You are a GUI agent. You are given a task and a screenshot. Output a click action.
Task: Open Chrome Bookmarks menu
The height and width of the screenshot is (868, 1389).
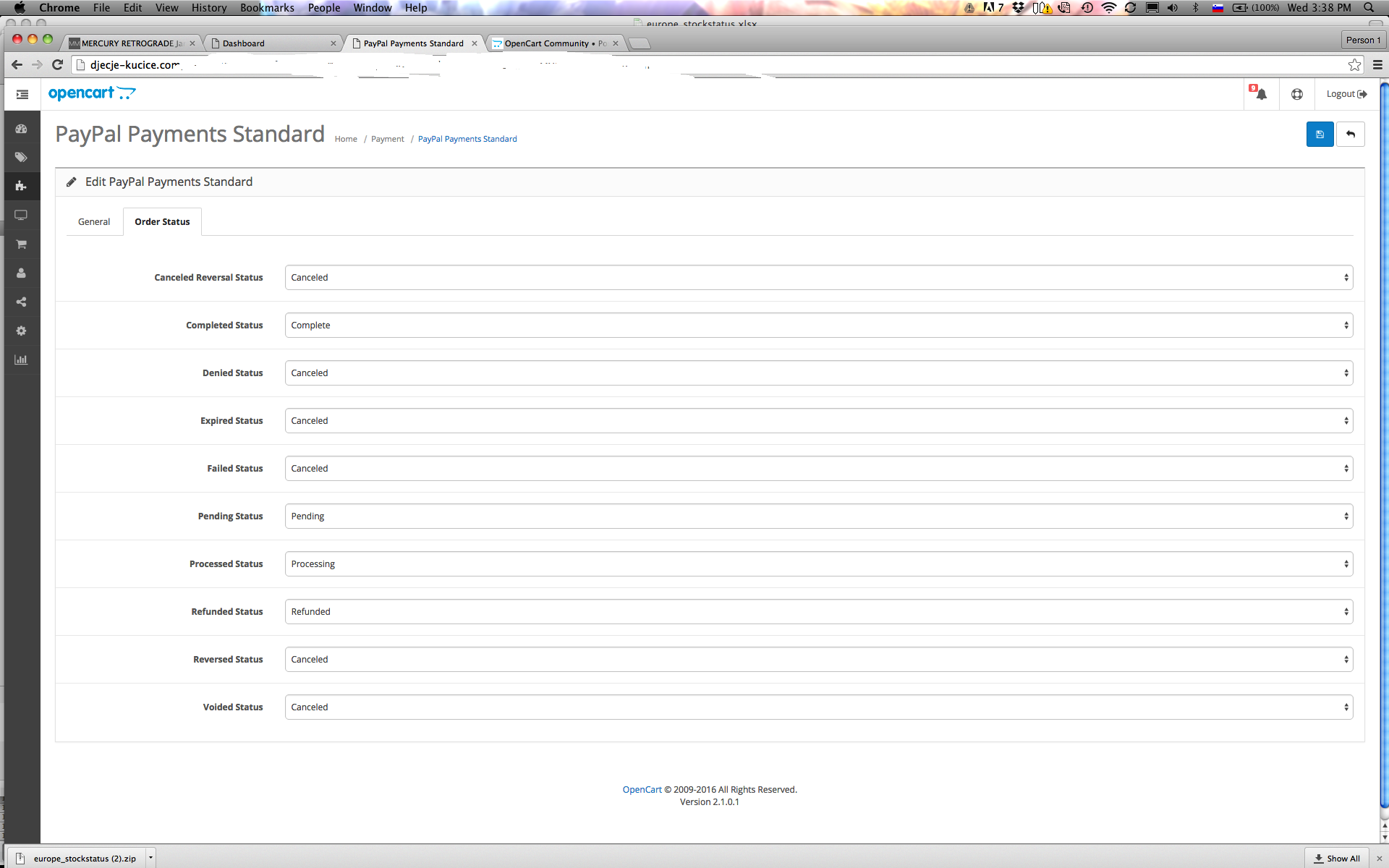point(267,7)
